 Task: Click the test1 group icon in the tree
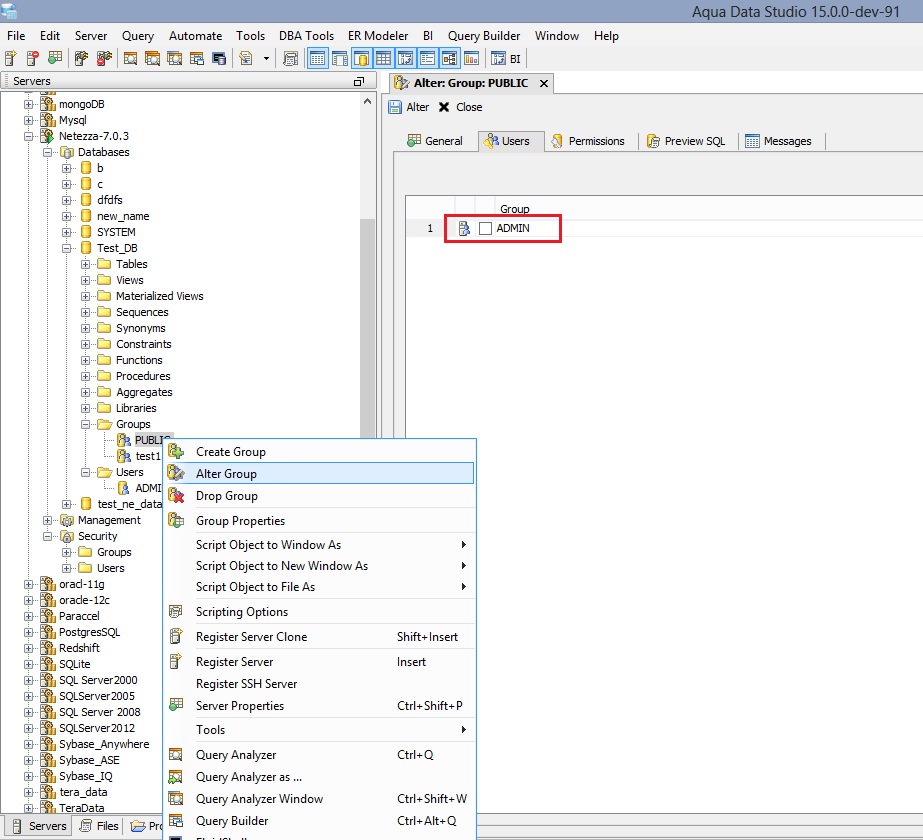coord(124,456)
